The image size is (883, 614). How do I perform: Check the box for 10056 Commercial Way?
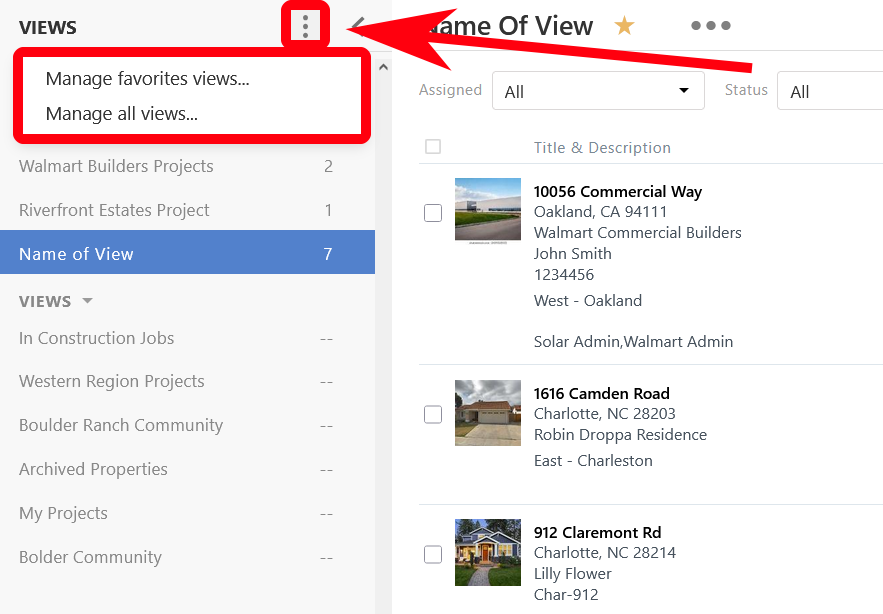pyautogui.click(x=433, y=212)
